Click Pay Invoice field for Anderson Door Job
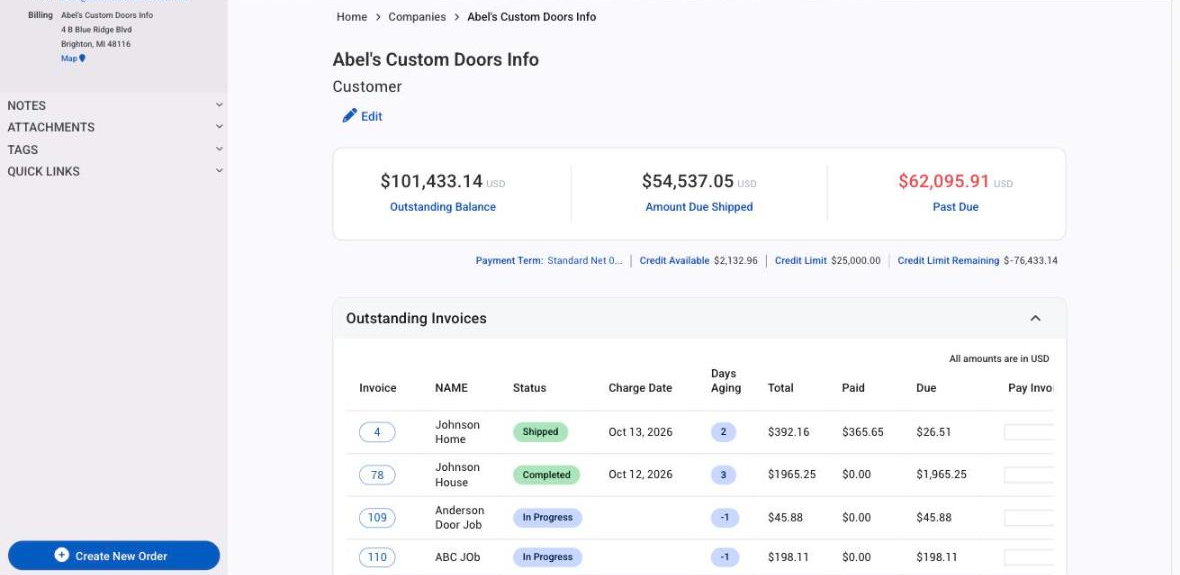 coord(1029,518)
